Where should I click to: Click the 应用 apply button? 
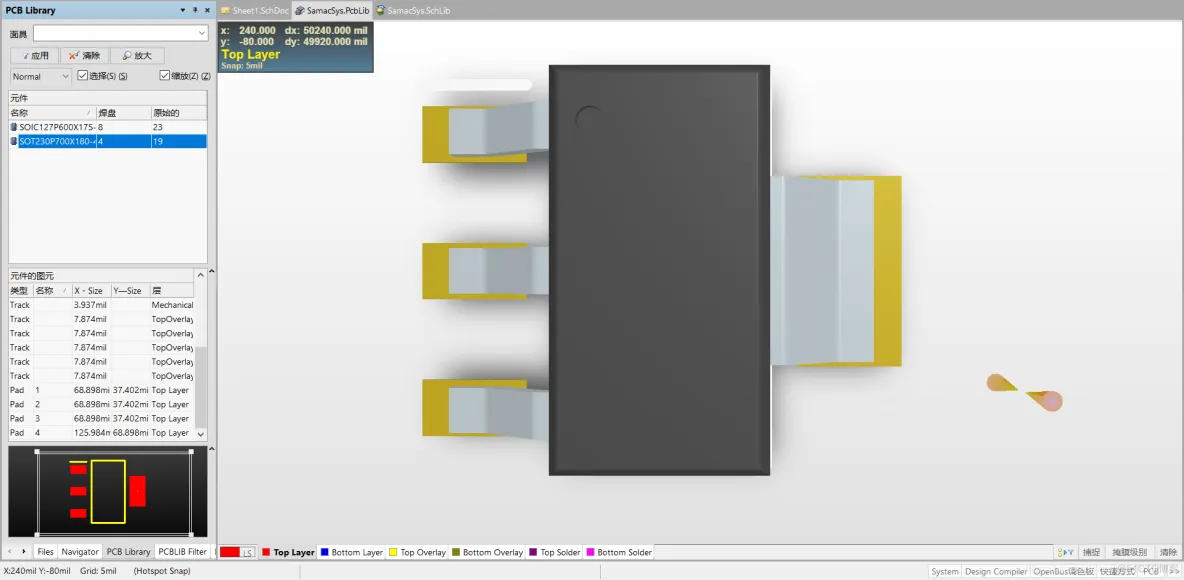coord(34,56)
